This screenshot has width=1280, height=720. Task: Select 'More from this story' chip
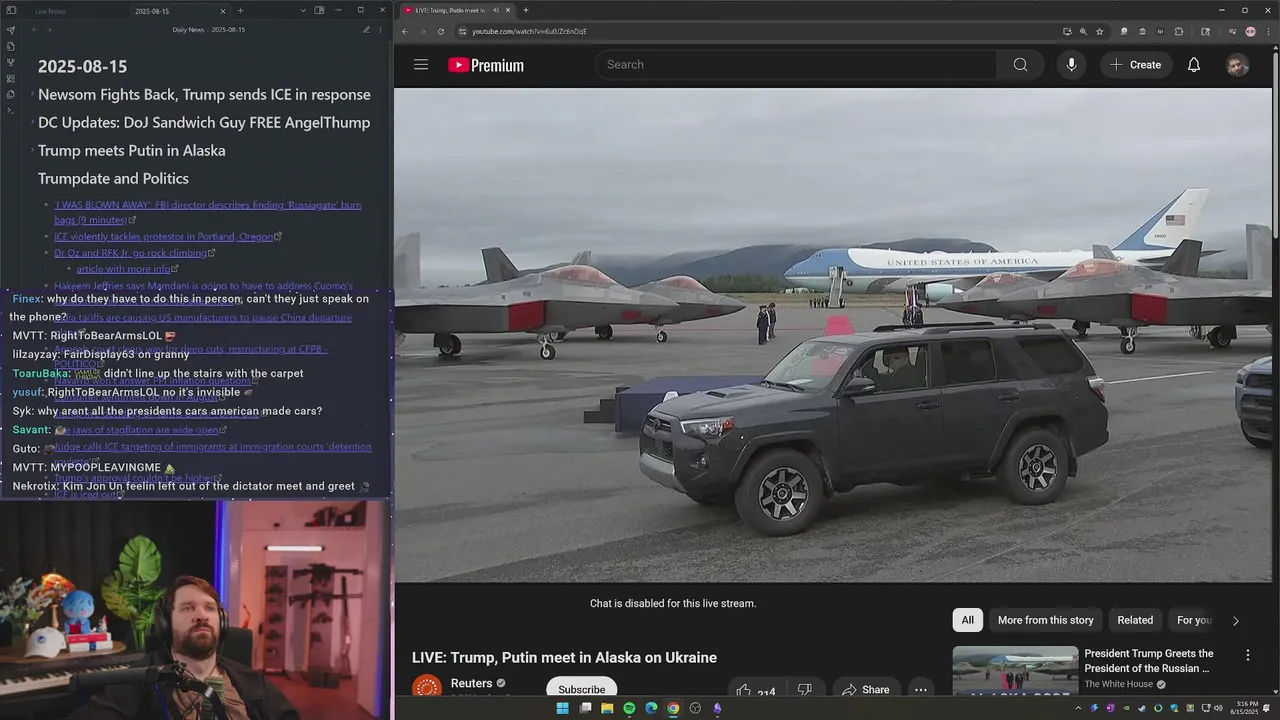click(1045, 620)
